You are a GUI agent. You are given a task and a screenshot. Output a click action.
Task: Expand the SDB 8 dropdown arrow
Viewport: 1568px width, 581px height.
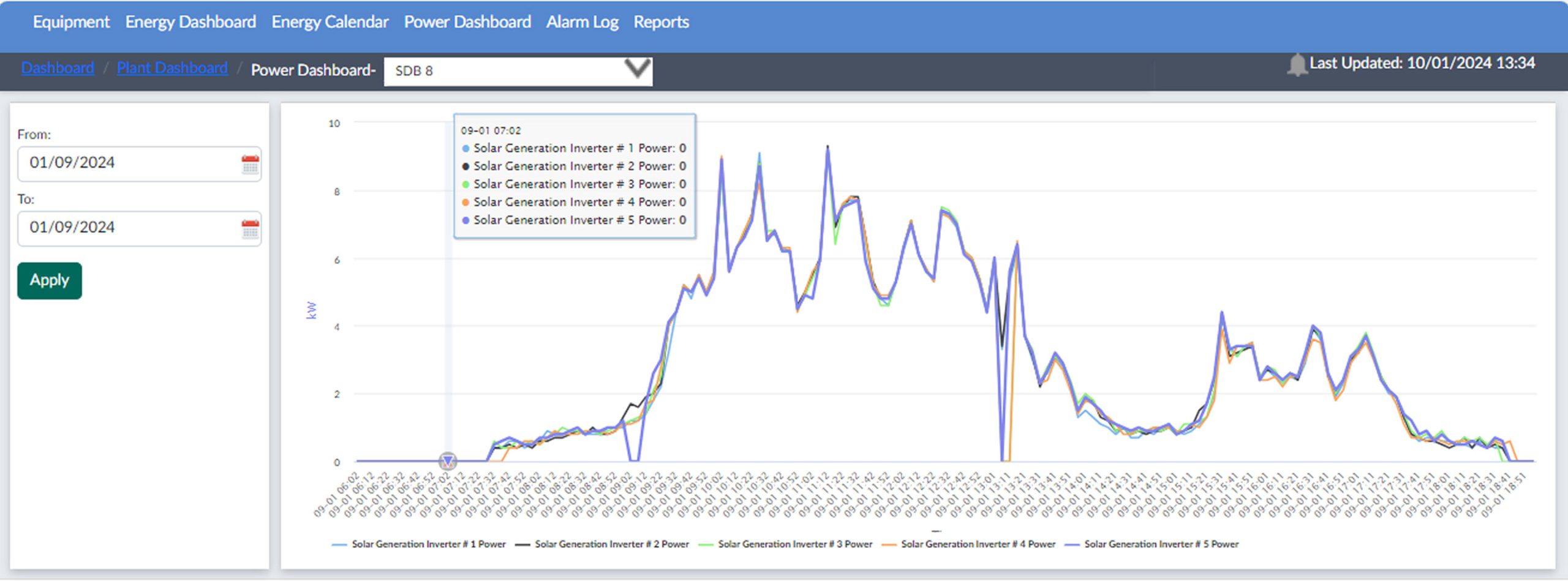pyautogui.click(x=637, y=69)
